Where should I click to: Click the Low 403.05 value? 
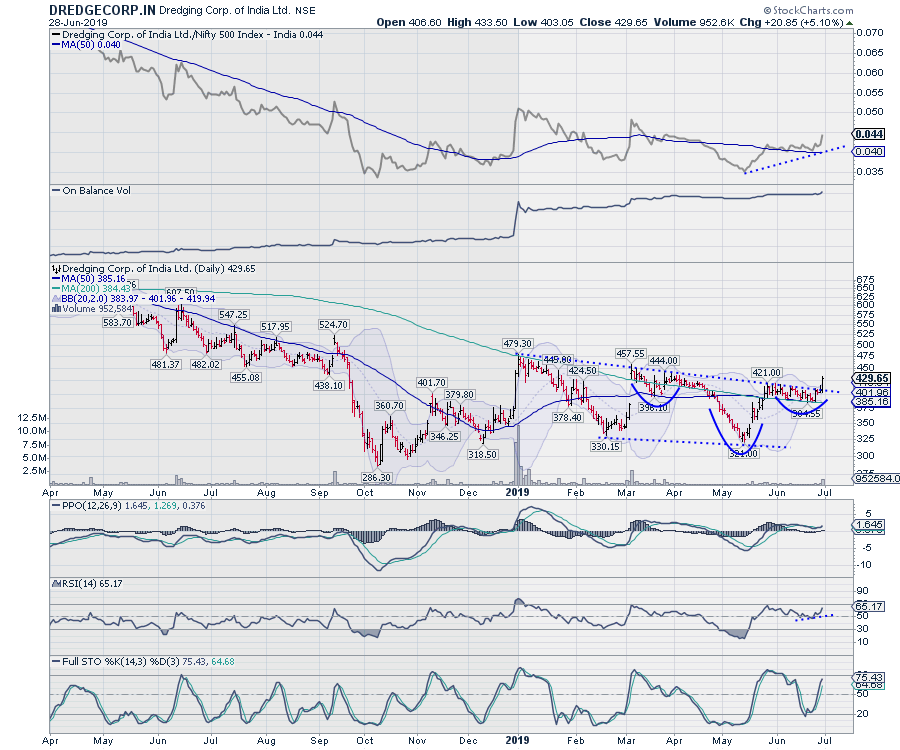543,22
